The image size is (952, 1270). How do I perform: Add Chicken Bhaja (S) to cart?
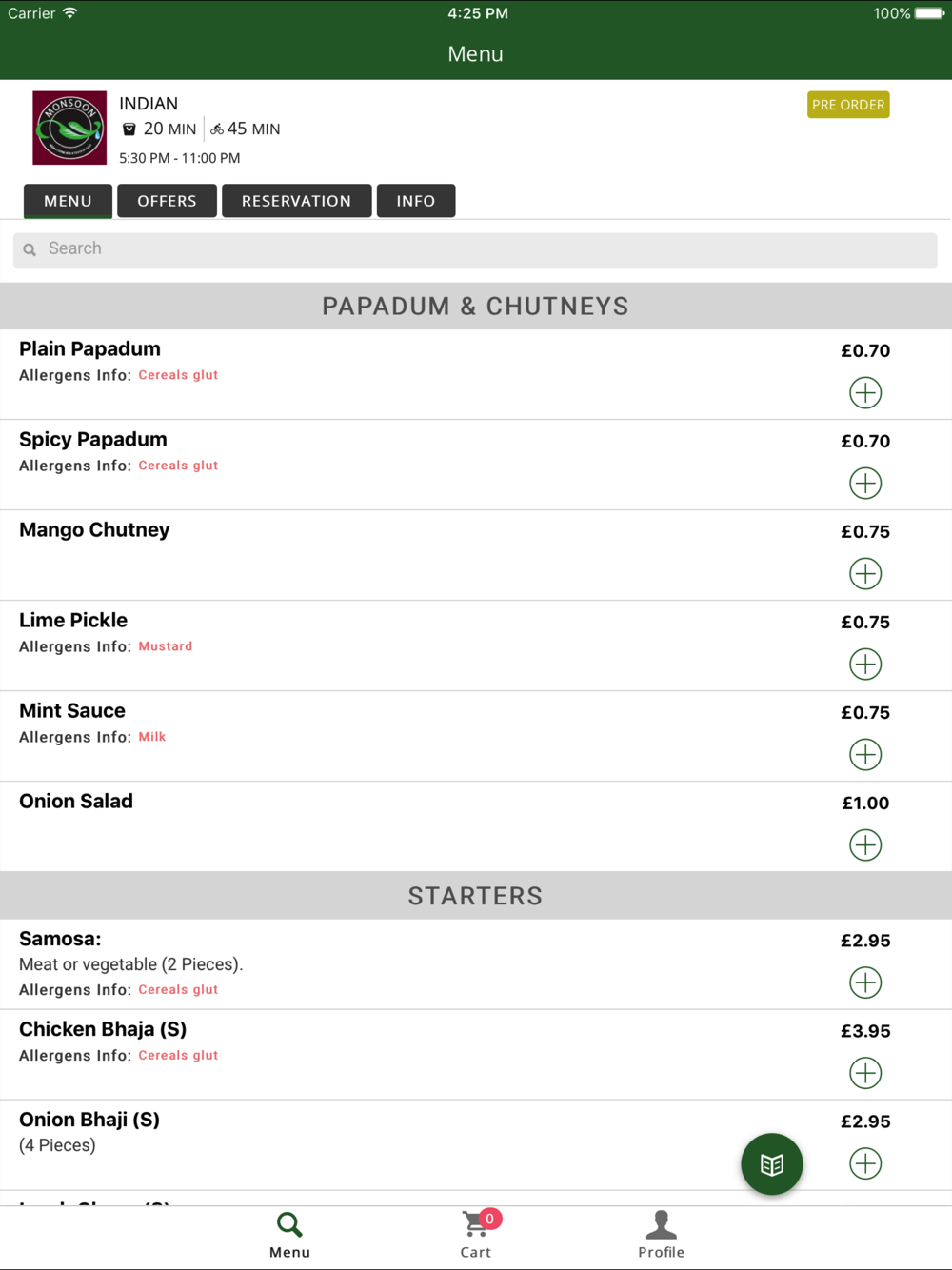(x=865, y=1073)
